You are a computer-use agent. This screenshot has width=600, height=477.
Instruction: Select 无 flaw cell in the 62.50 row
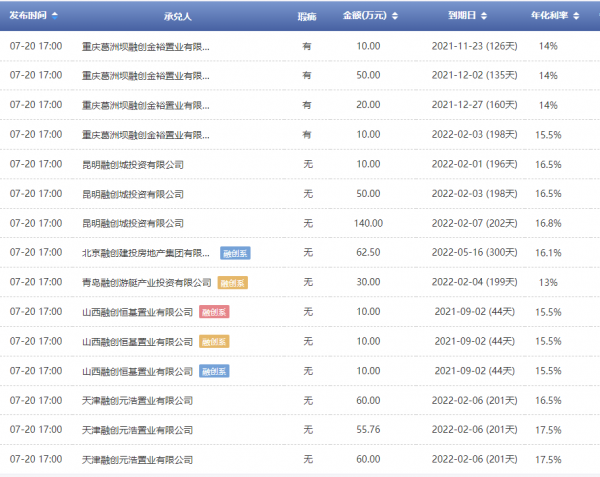pyautogui.click(x=308, y=252)
